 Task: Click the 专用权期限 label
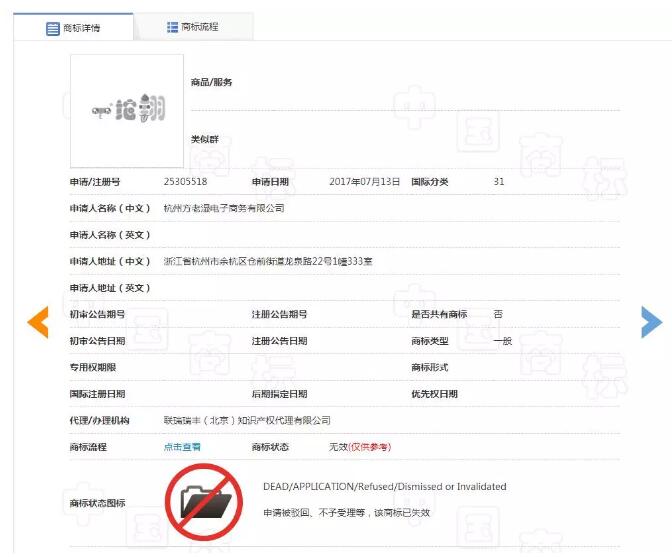(x=93, y=368)
